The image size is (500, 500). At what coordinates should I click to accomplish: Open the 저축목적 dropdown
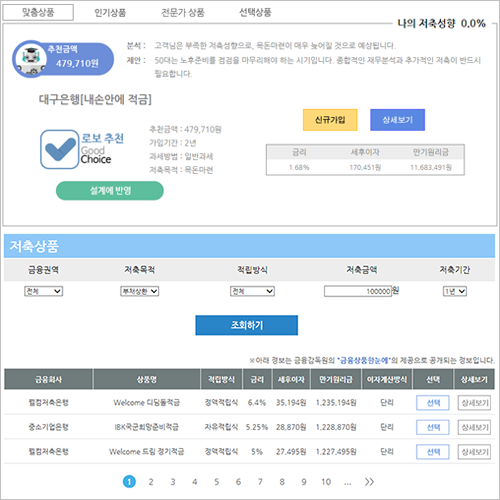(x=139, y=291)
